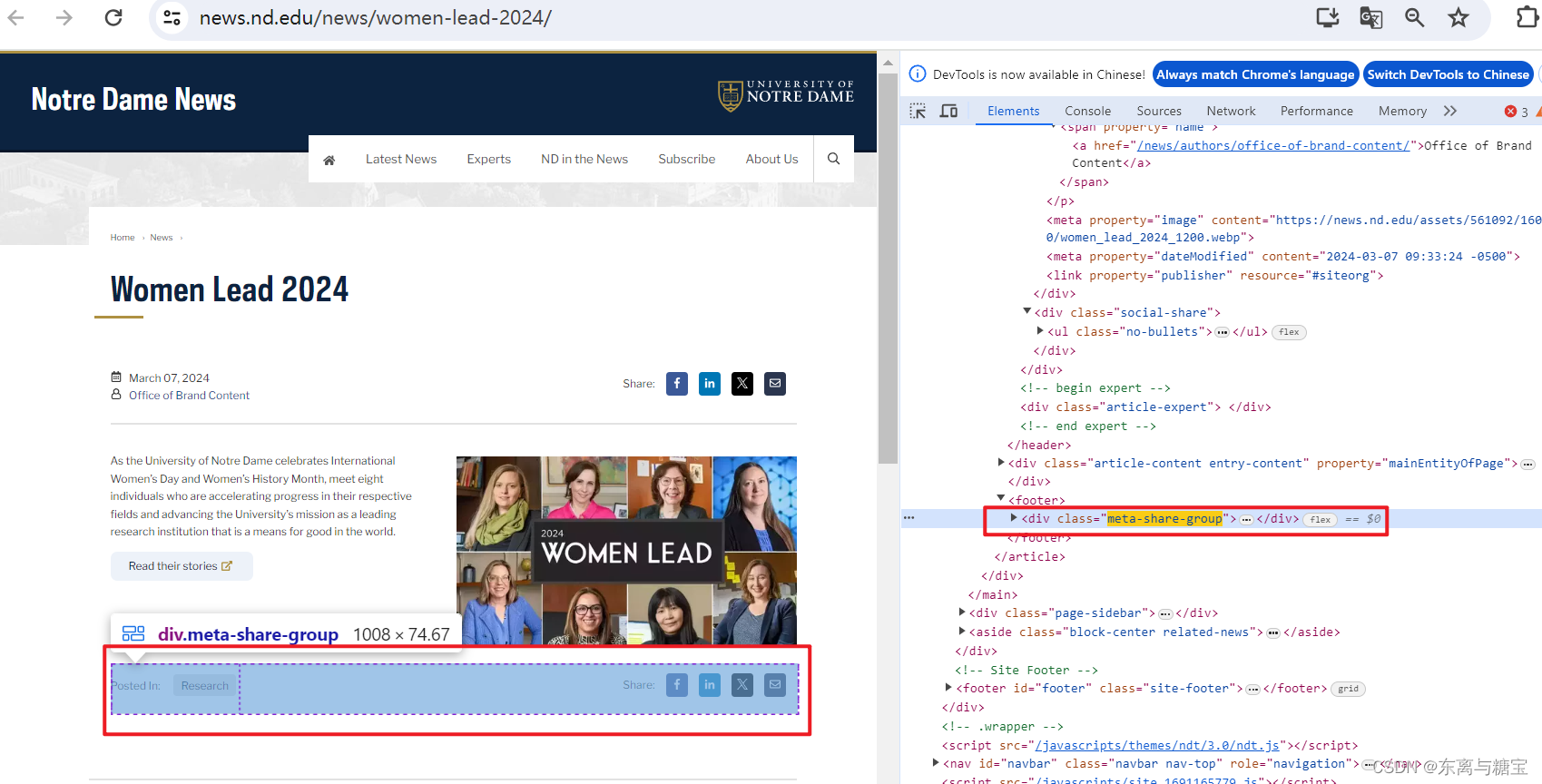Open the extensions puzzle icon
This screenshot has width=1542, height=784.
(1527, 17)
